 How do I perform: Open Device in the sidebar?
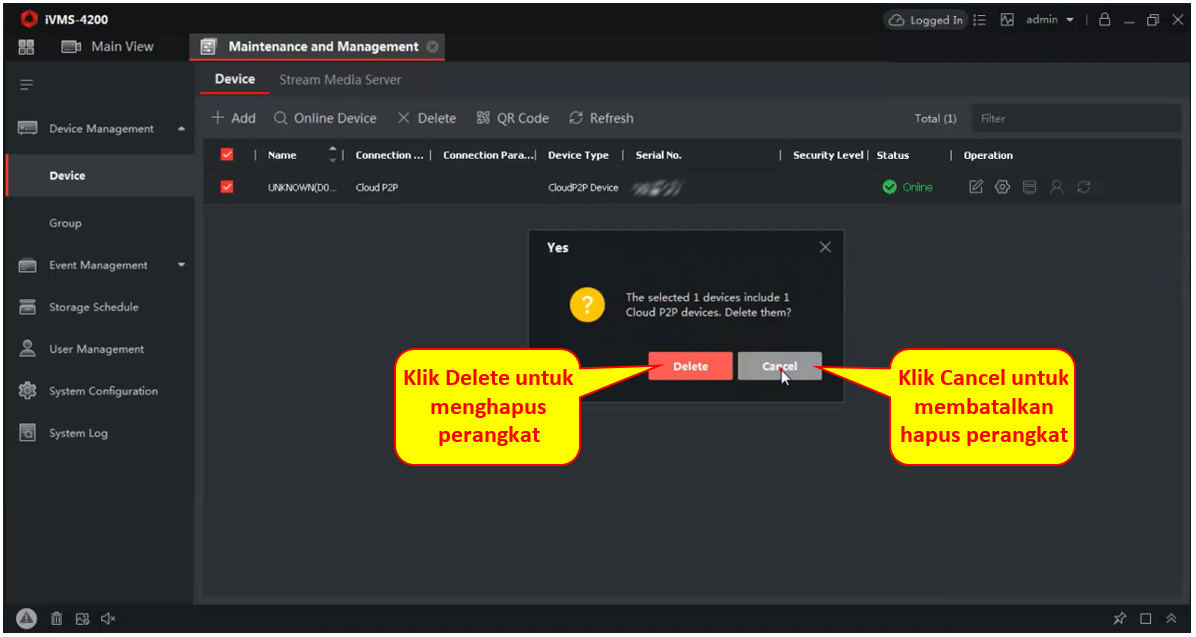100,175
